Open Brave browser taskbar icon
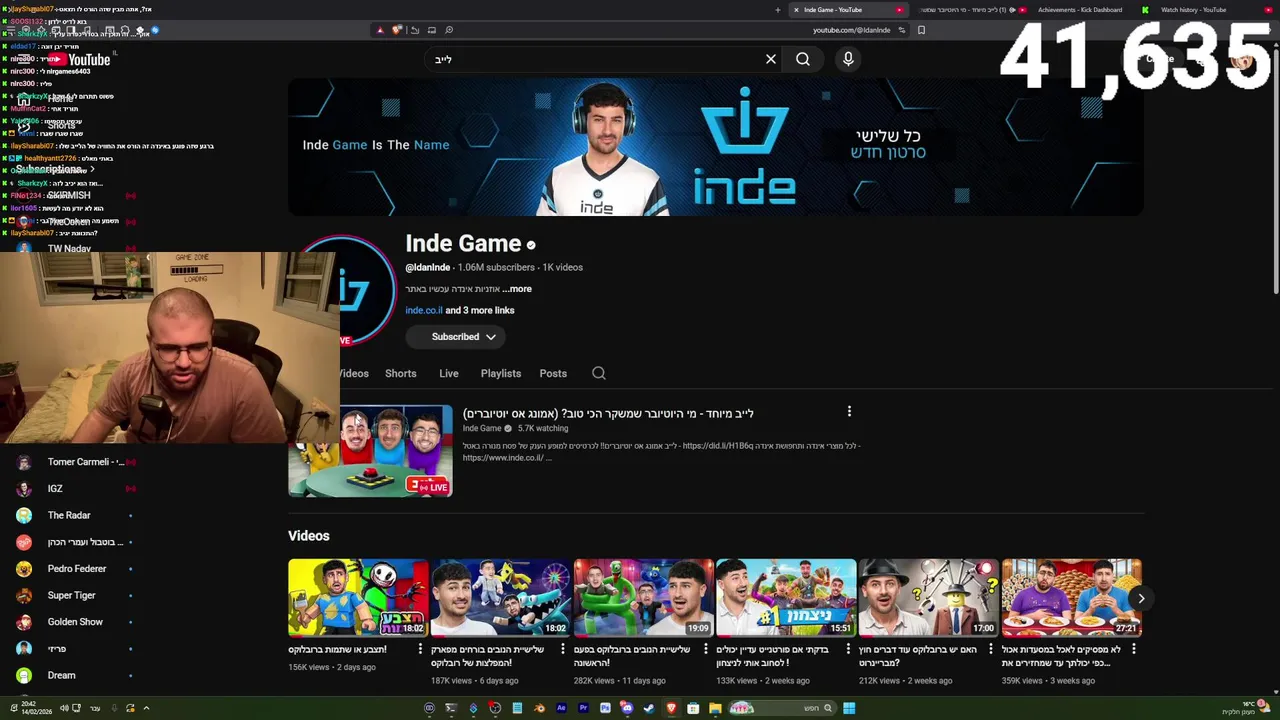Image resolution: width=1280 pixels, height=720 pixels. point(671,708)
